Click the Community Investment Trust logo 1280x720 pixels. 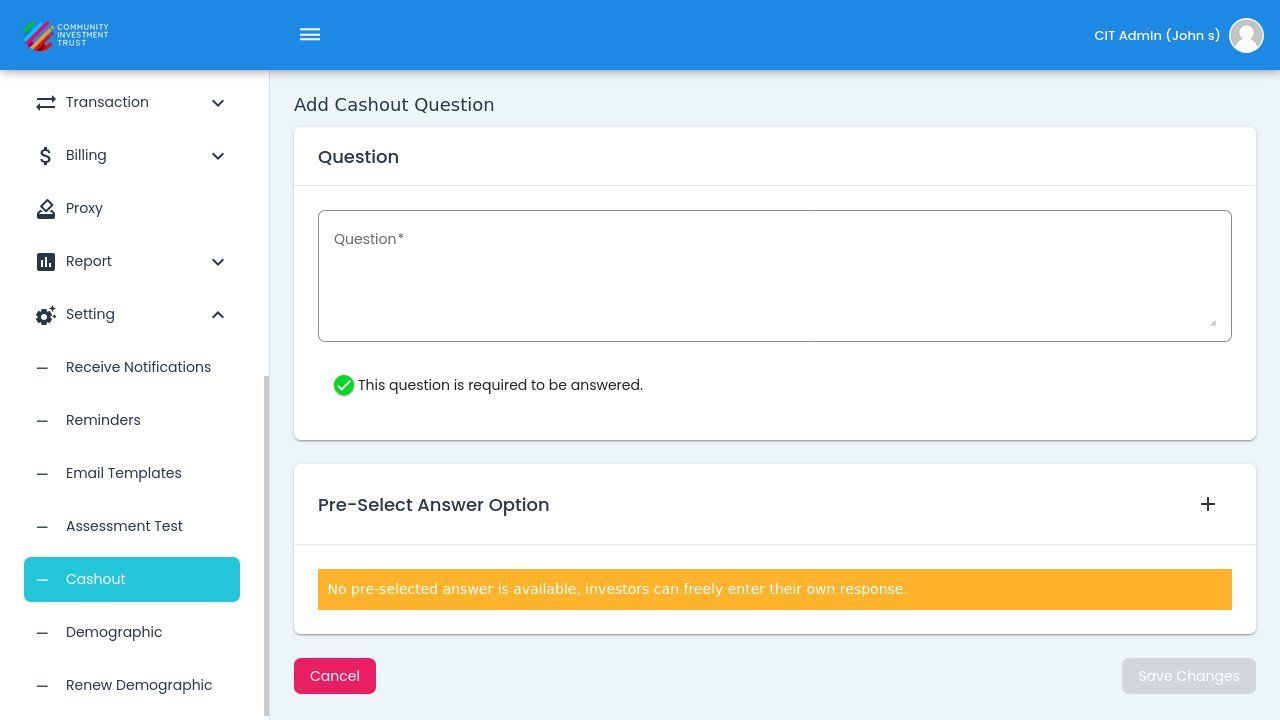click(66, 35)
